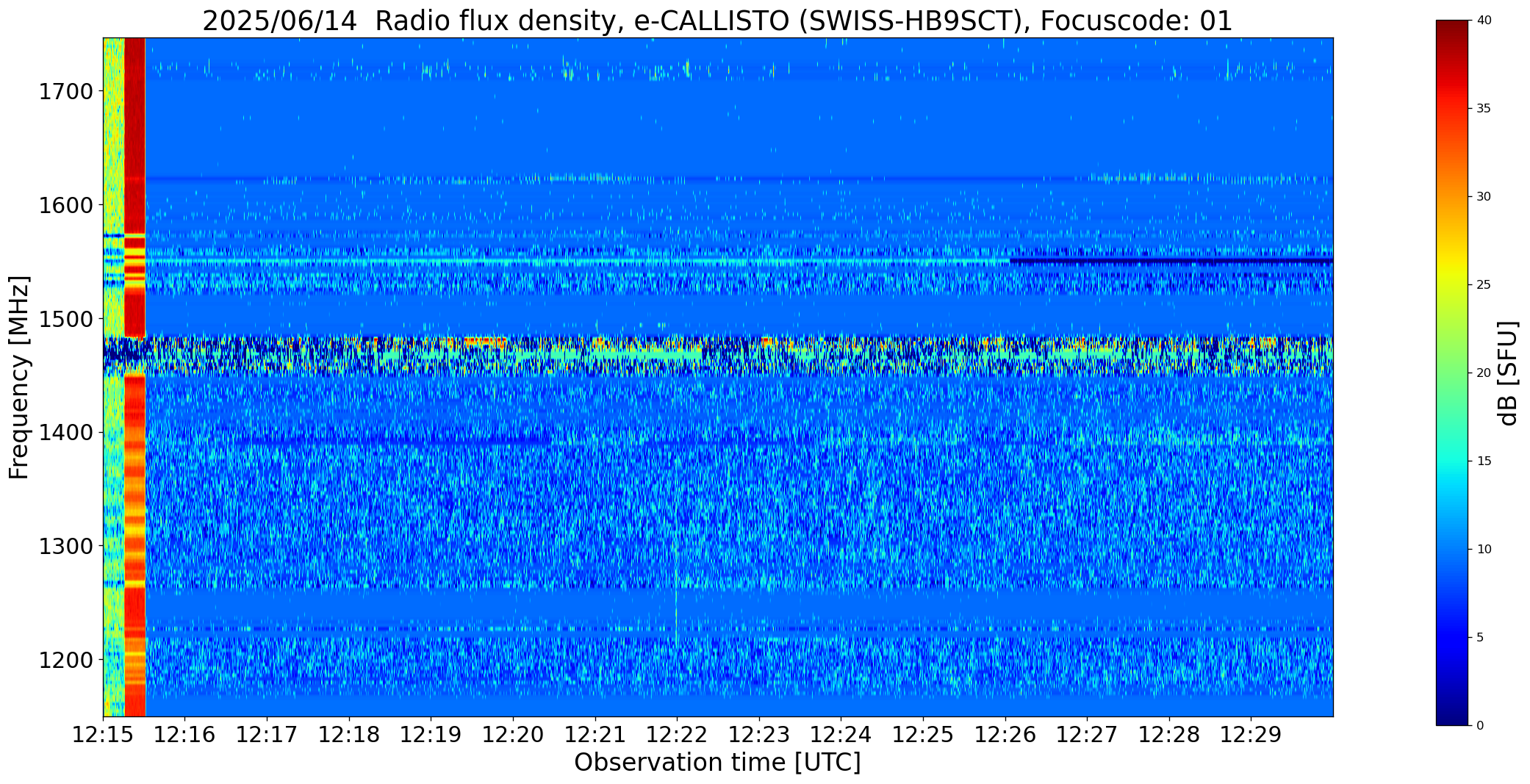1530x784 pixels.
Task: Click the 'dB [SFU]' colorbar label
Action: click(x=1509, y=373)
